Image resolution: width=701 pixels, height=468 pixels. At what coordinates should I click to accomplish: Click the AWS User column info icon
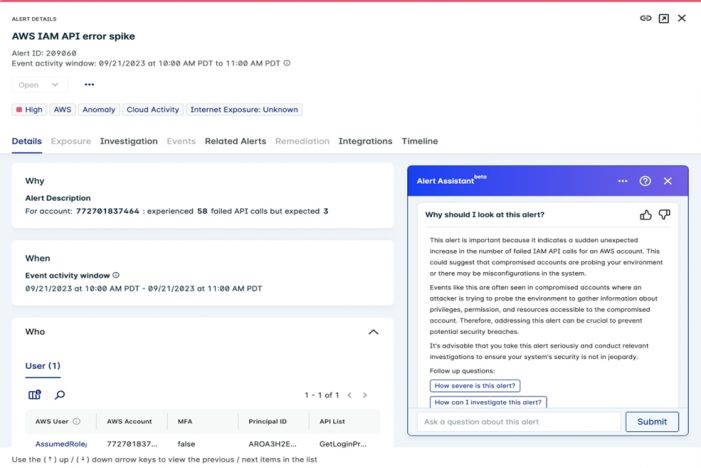(76, 422)
